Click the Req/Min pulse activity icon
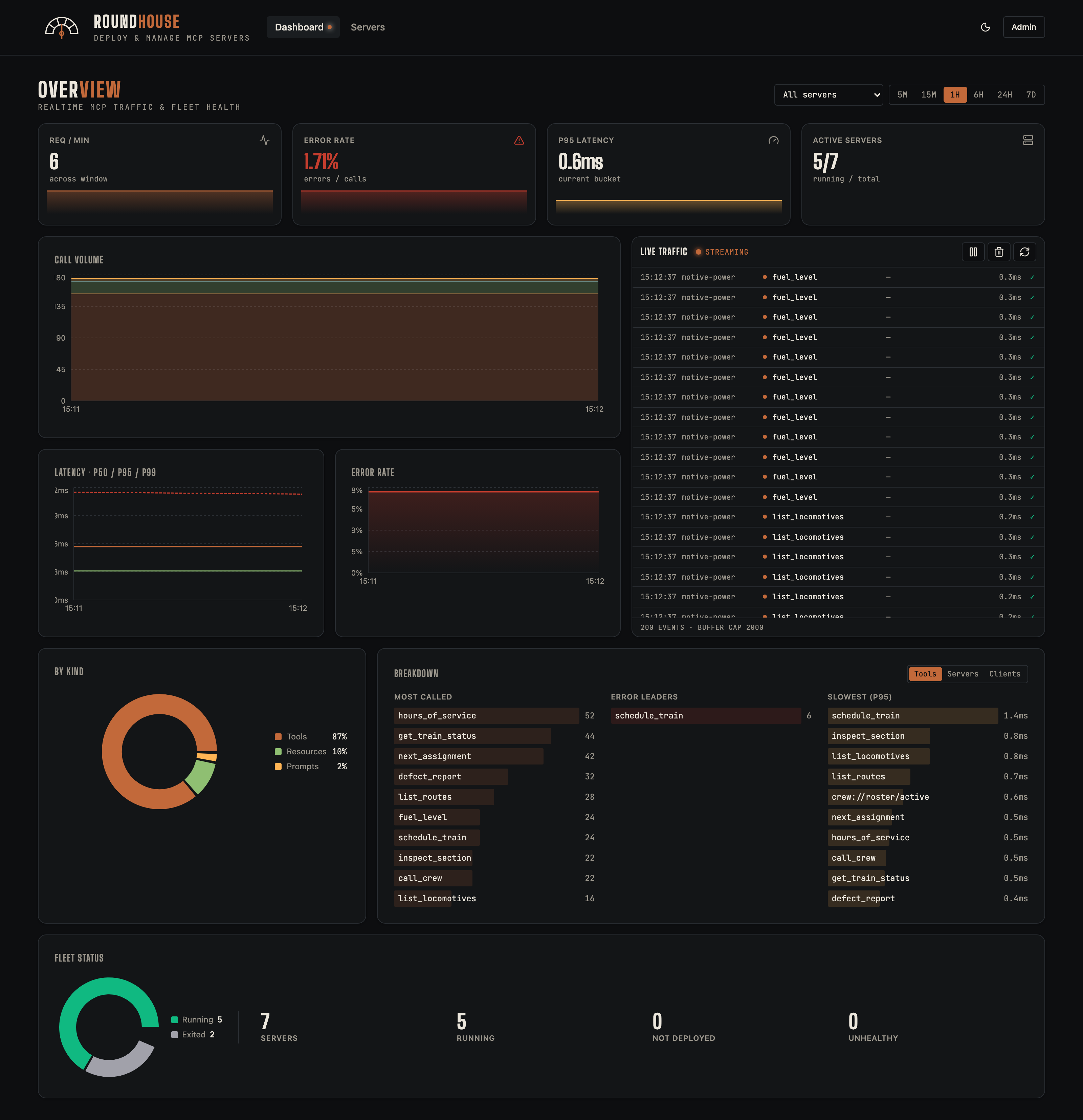 (264, 140)
